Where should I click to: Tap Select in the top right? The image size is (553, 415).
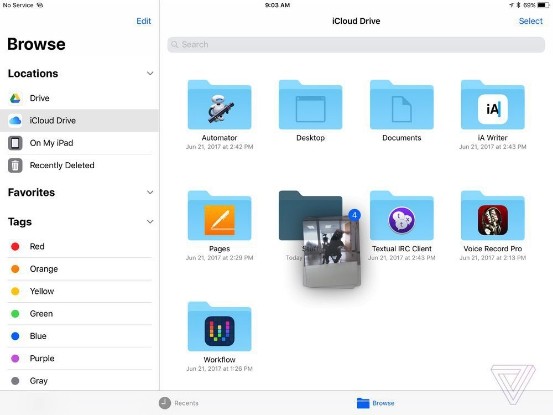tap(530, 21)
